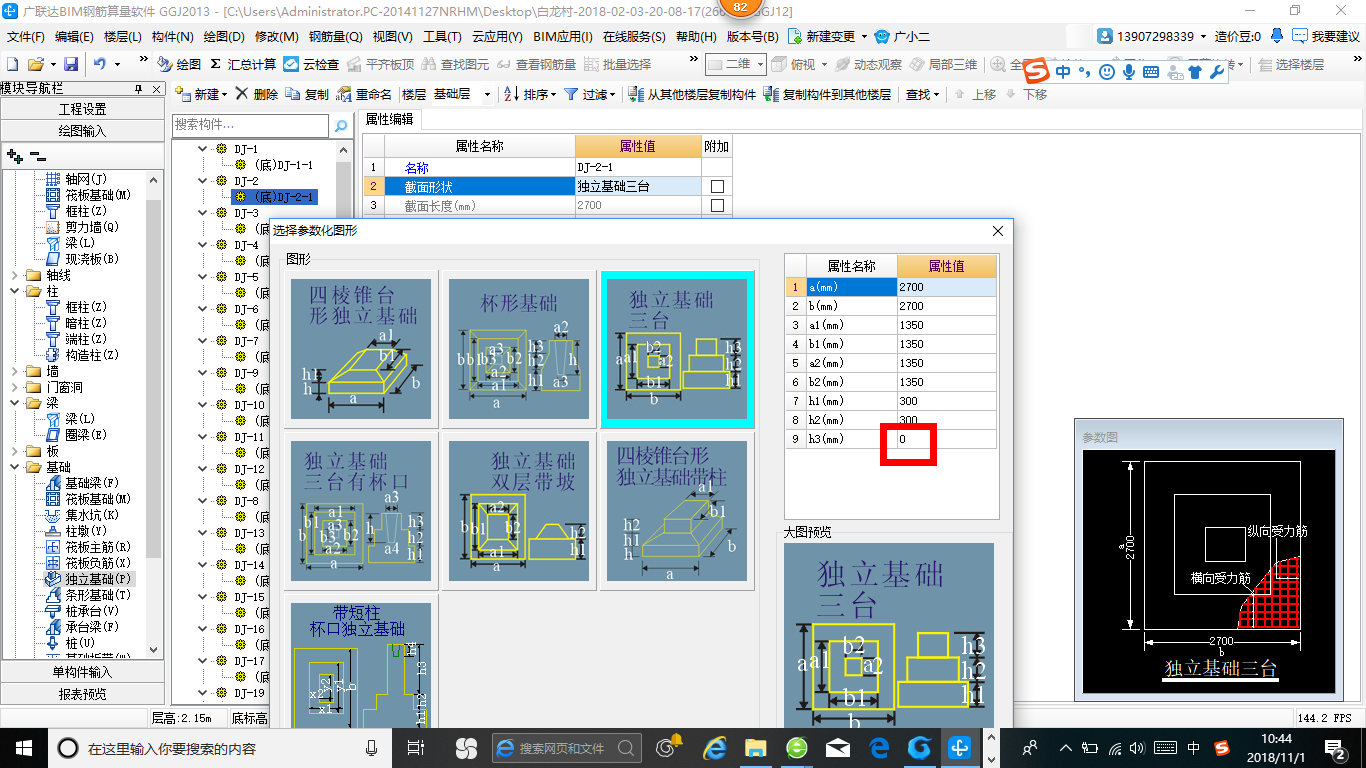Select 独立基础三台有杯口 shape thumbnail
This screenshot has height=768, width=1366.
(x=362, y=511)
